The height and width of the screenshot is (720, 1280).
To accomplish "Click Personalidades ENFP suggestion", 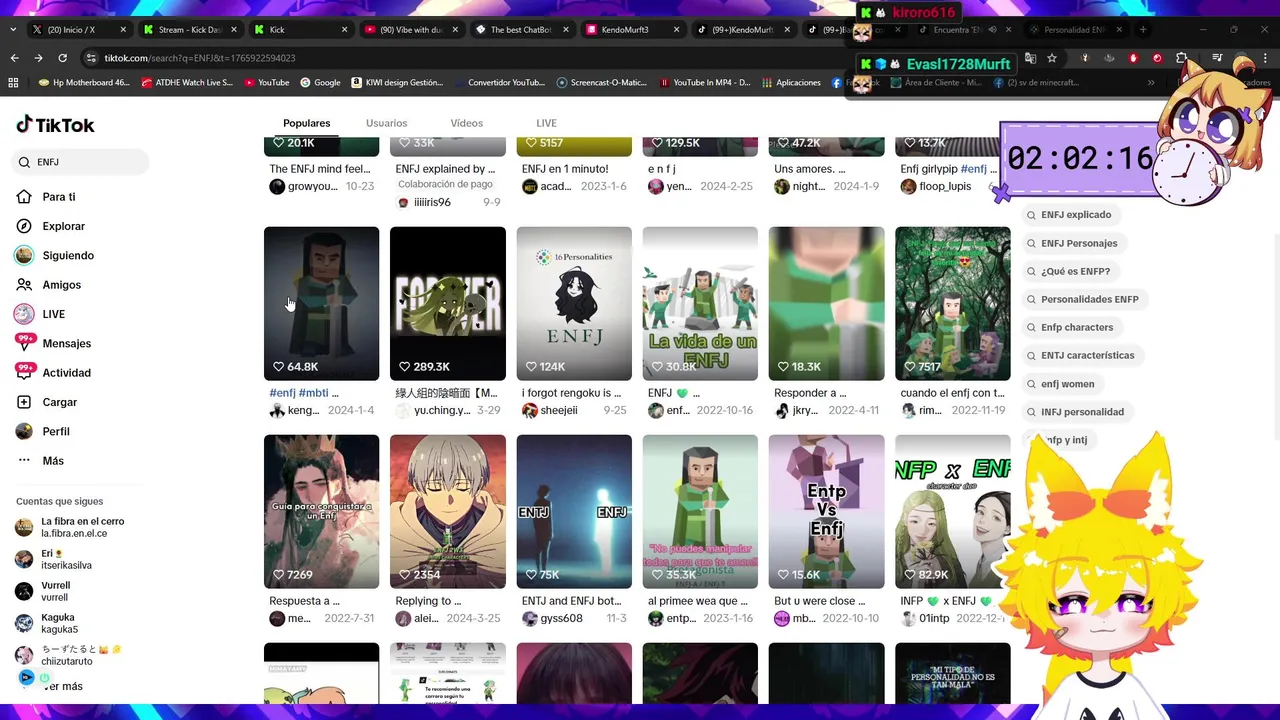I will tap(1084, 299).
